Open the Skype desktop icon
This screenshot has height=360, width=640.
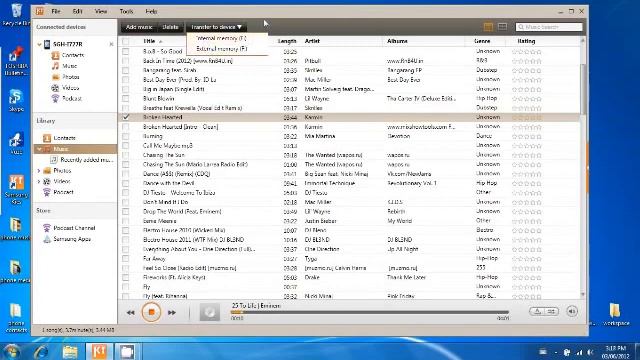tap(16, 100)
